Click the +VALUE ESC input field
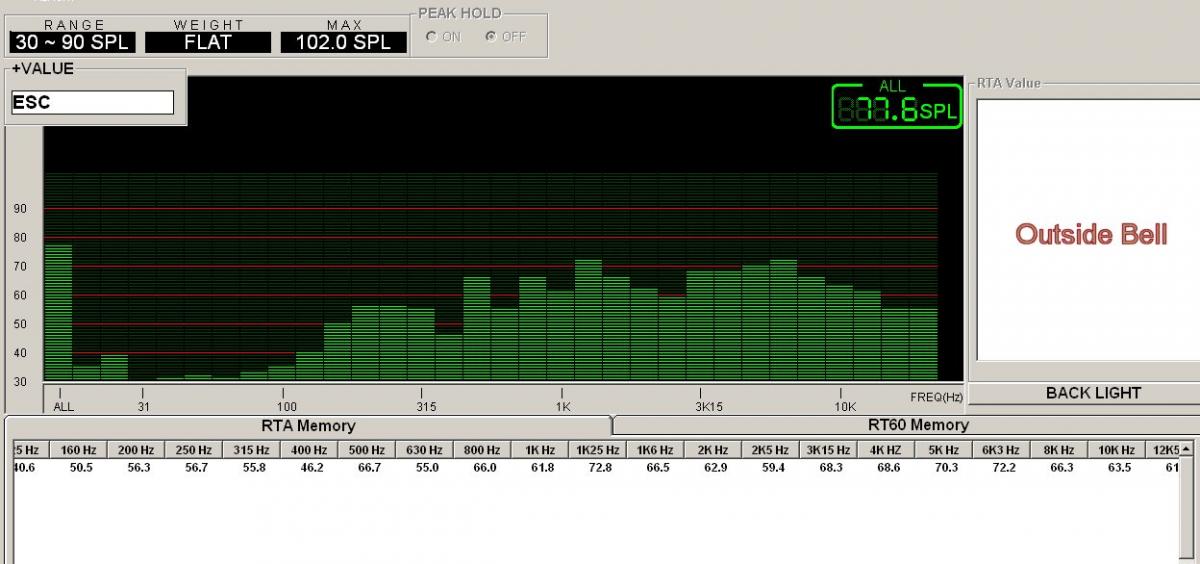 click(x=93, y=103)
